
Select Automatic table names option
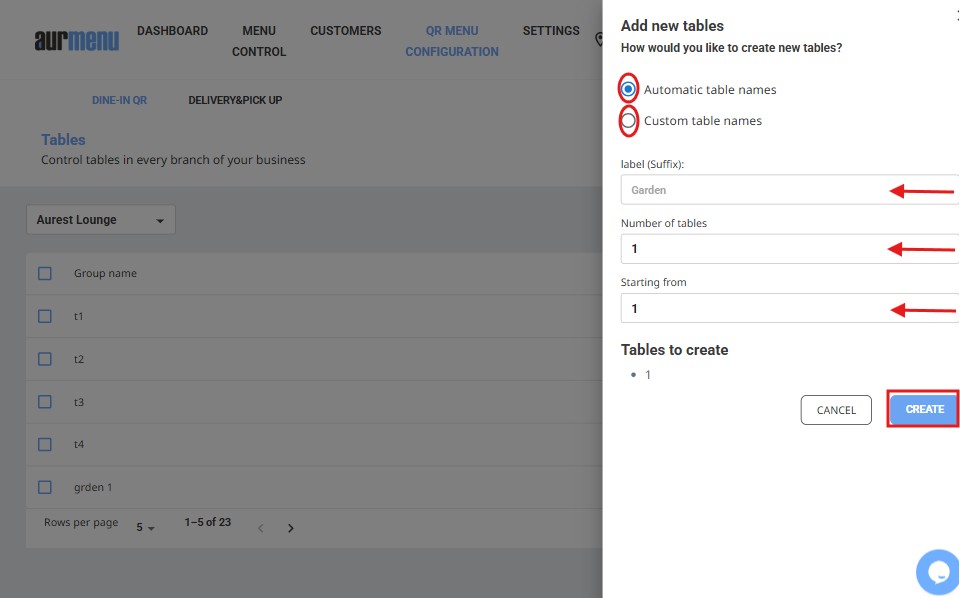click(x=628, y=89)
